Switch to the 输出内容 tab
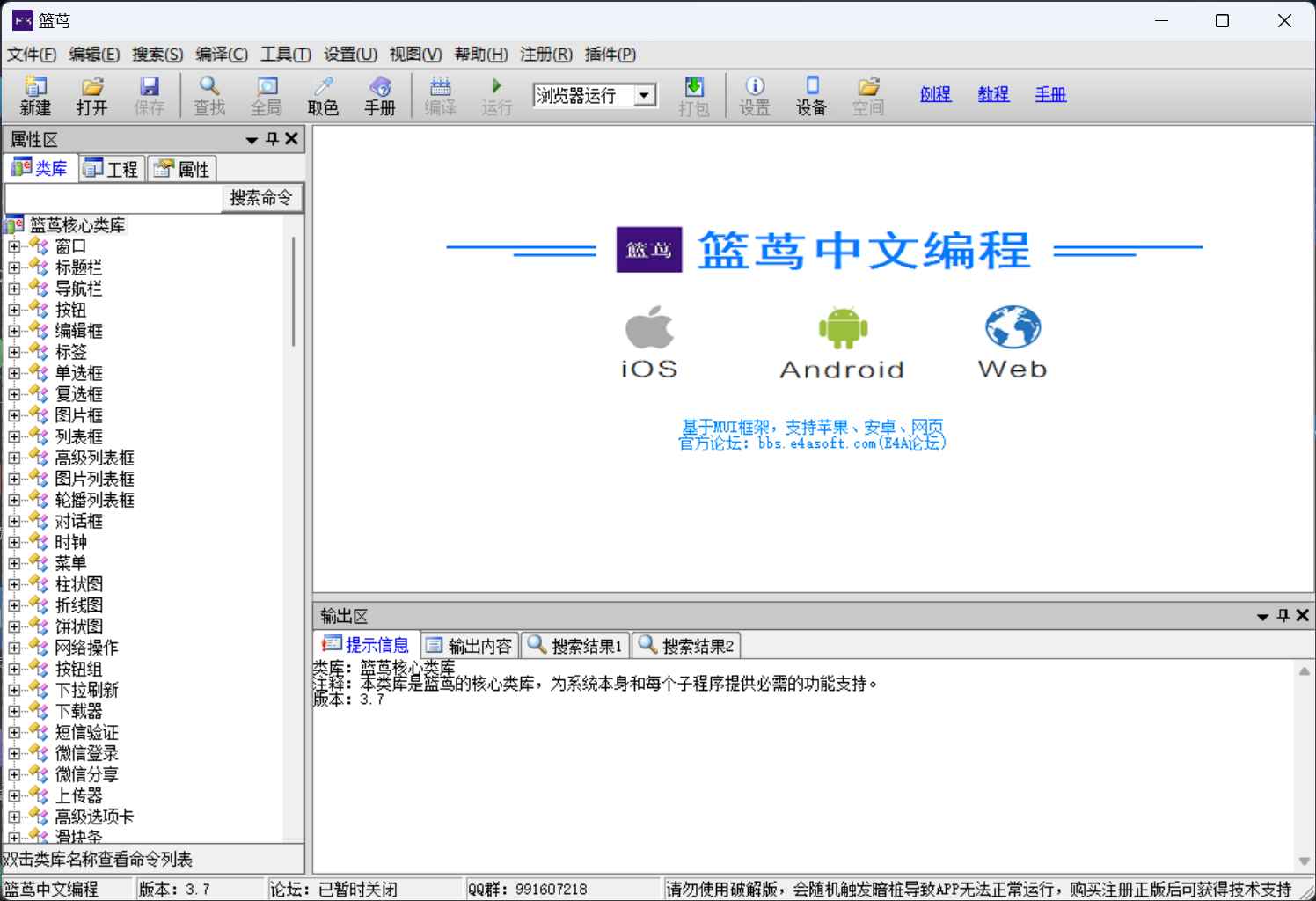 pyautogui.click(x=470, y=646)
